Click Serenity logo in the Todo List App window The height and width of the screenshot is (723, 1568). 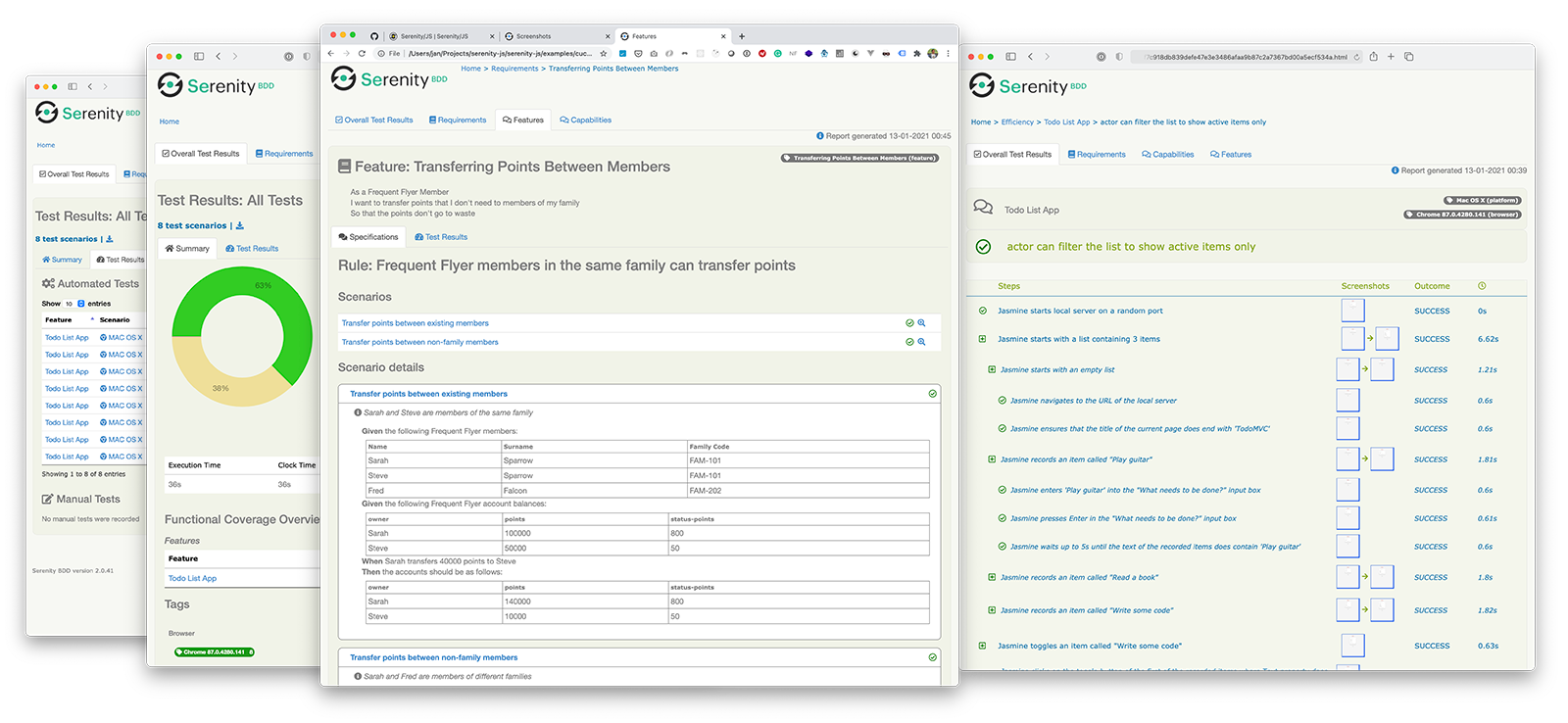[x=1027, y=86]
